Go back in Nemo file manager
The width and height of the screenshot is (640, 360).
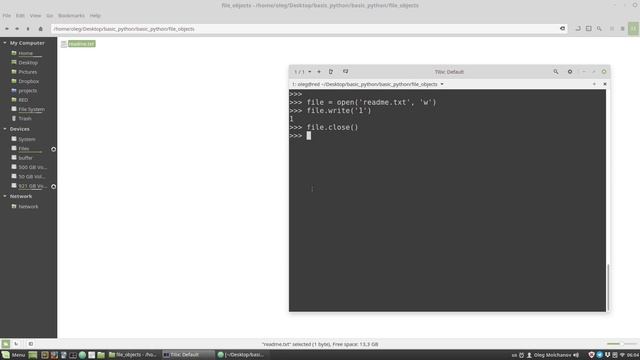click(x=7, y=29)
